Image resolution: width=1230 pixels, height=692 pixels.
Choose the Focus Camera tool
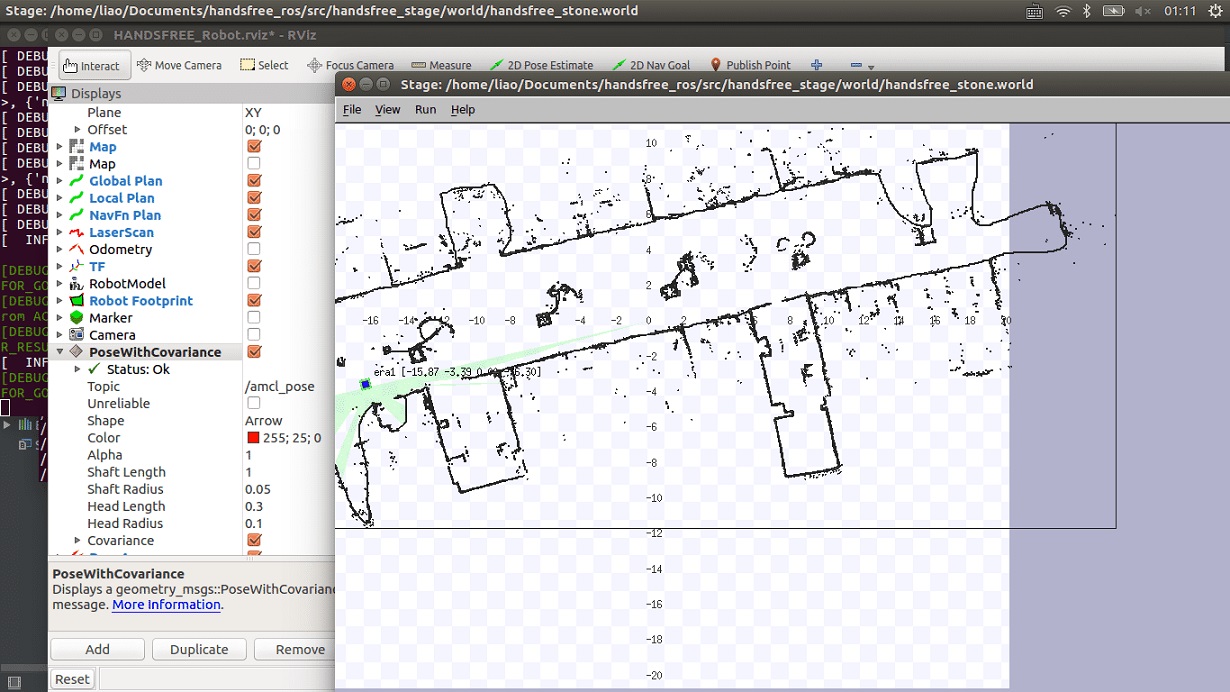(x=350, y=65)
